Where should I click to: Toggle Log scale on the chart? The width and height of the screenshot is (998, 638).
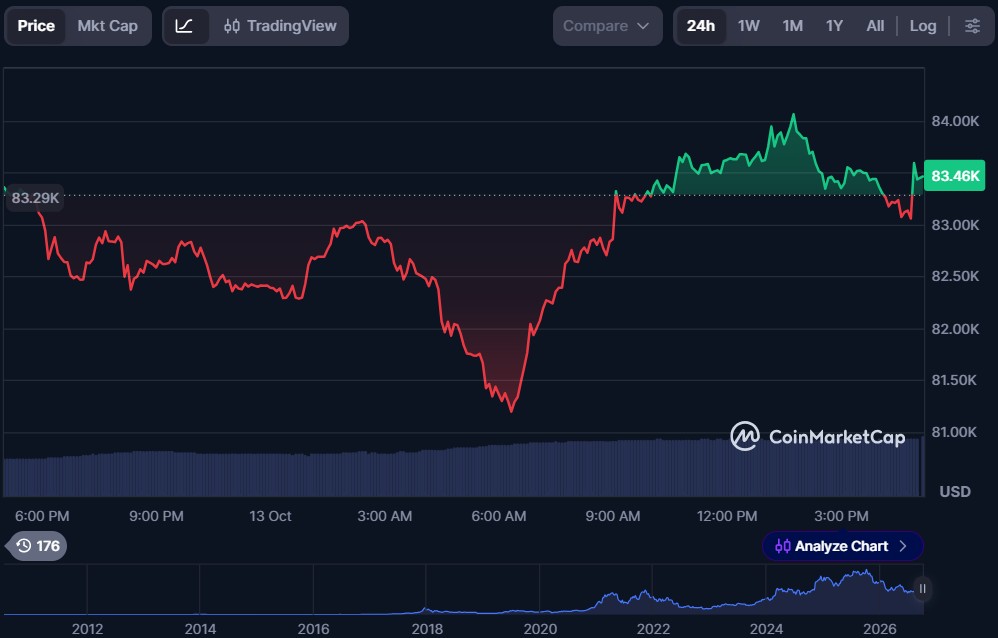point(923,26)
